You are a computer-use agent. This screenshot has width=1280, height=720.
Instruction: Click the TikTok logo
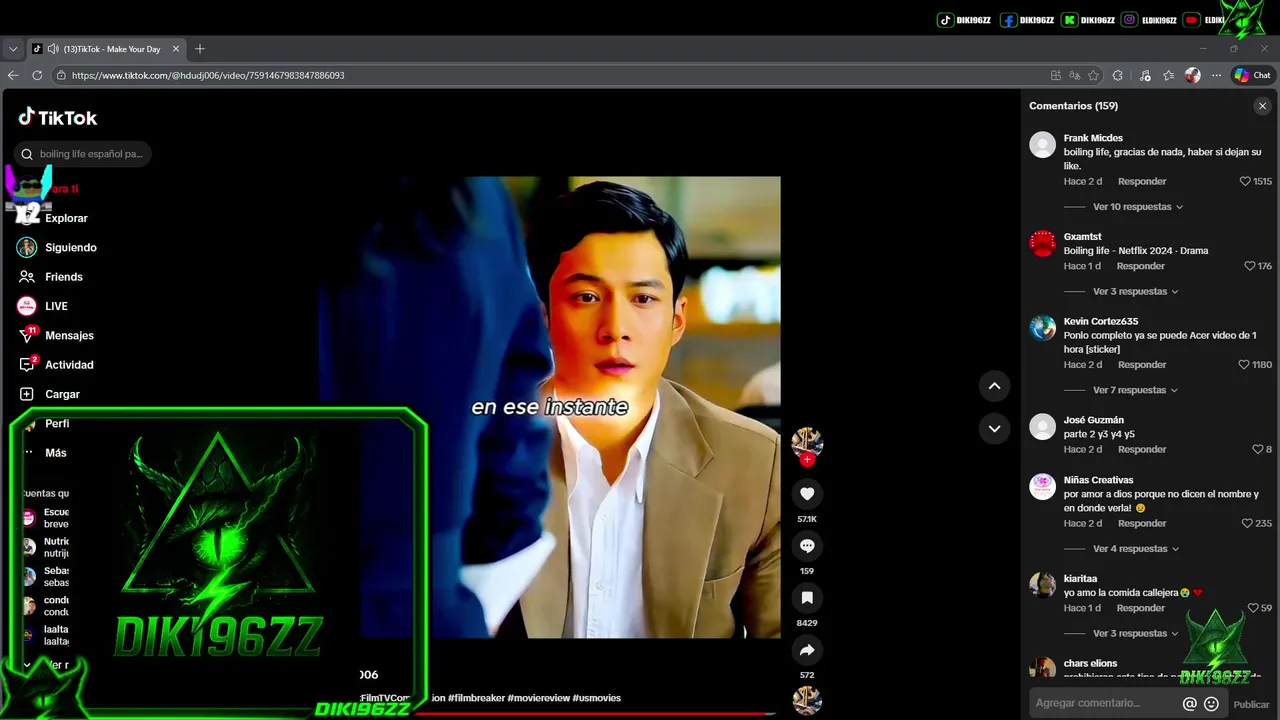58,117
